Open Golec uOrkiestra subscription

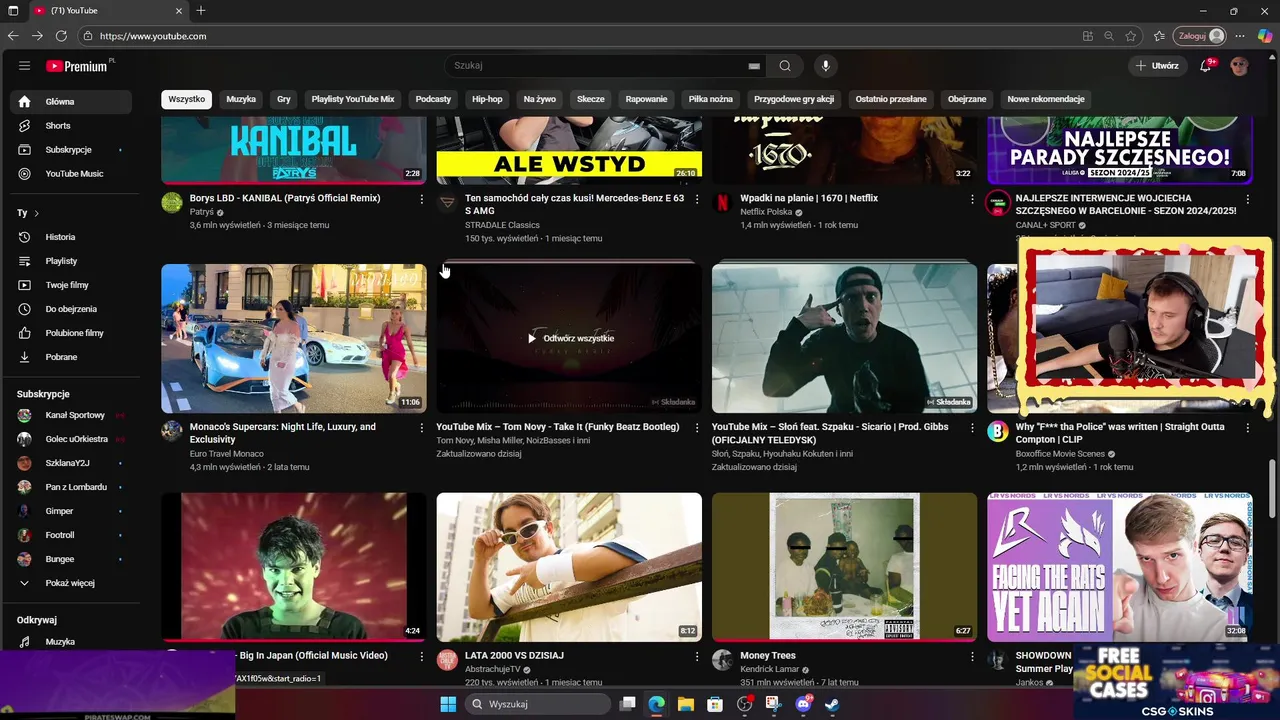click(71, 439)
